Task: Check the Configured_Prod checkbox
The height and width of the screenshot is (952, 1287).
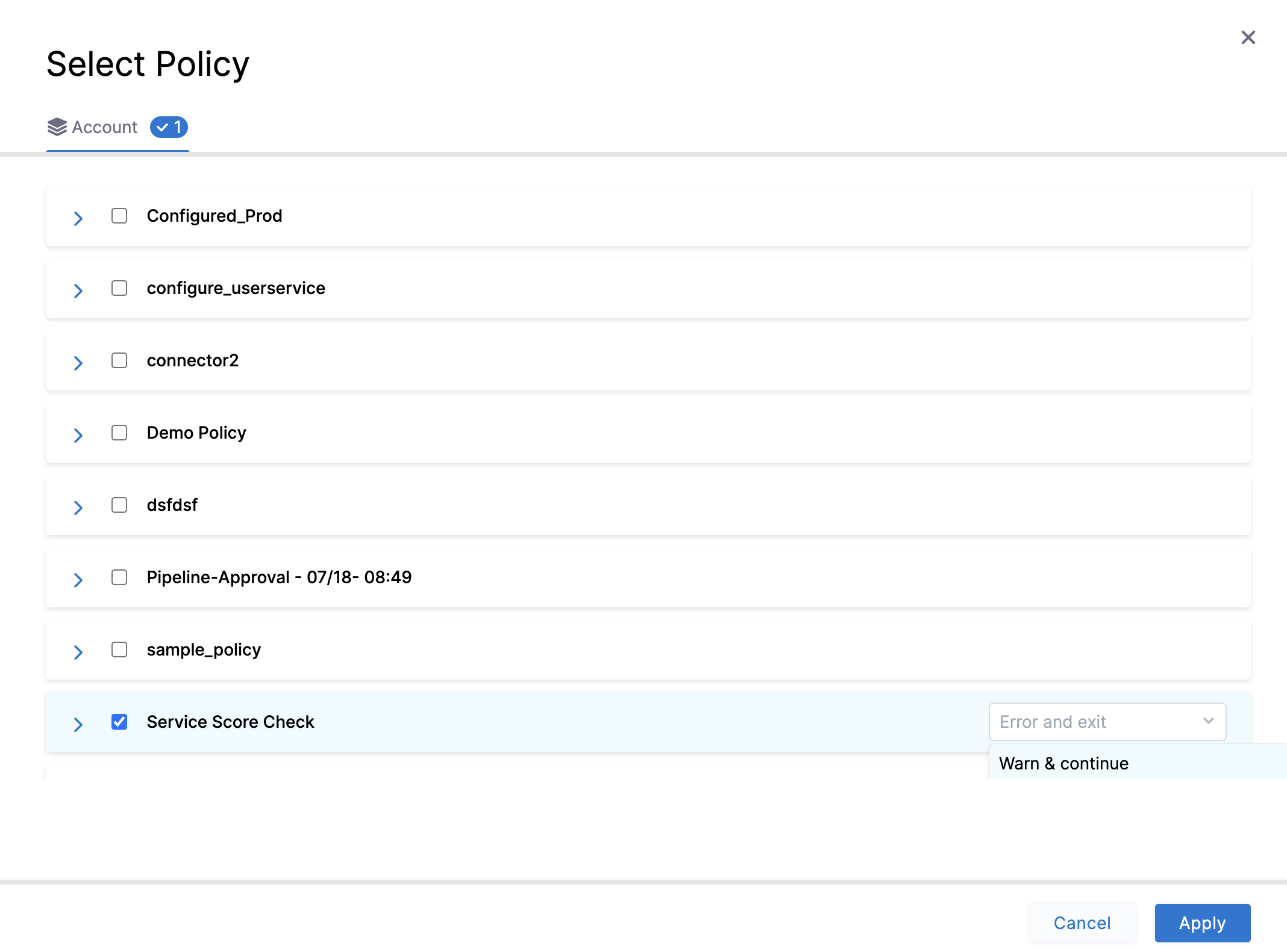Action: pos(119,216)
